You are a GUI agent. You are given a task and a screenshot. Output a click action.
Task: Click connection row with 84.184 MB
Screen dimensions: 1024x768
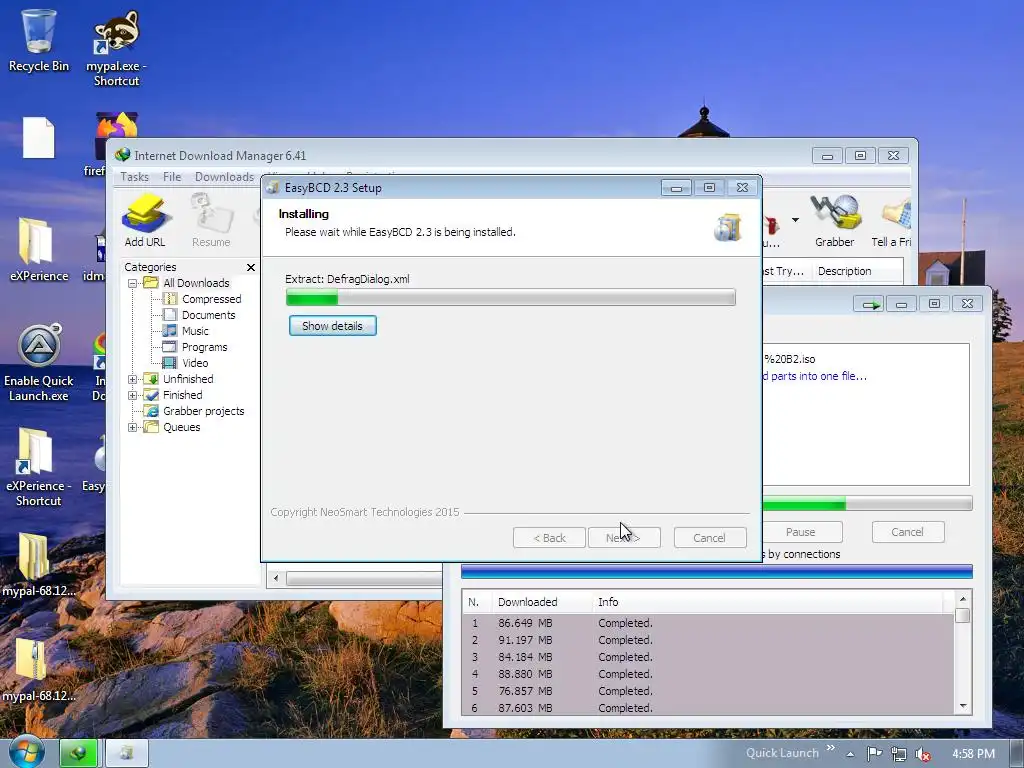tap(708, 657)
